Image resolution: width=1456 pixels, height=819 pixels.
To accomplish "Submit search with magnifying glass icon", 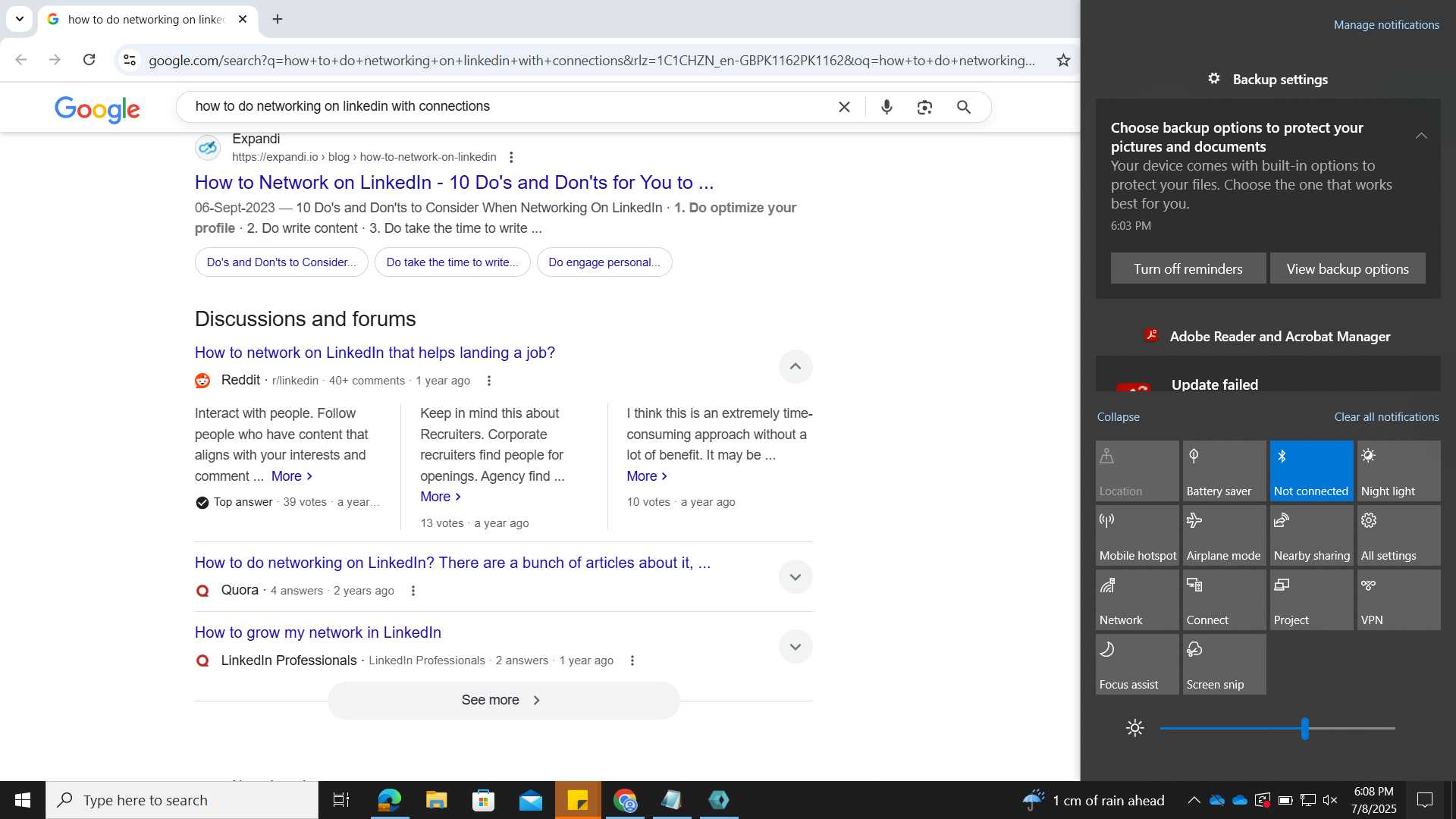I will (964, 107).
